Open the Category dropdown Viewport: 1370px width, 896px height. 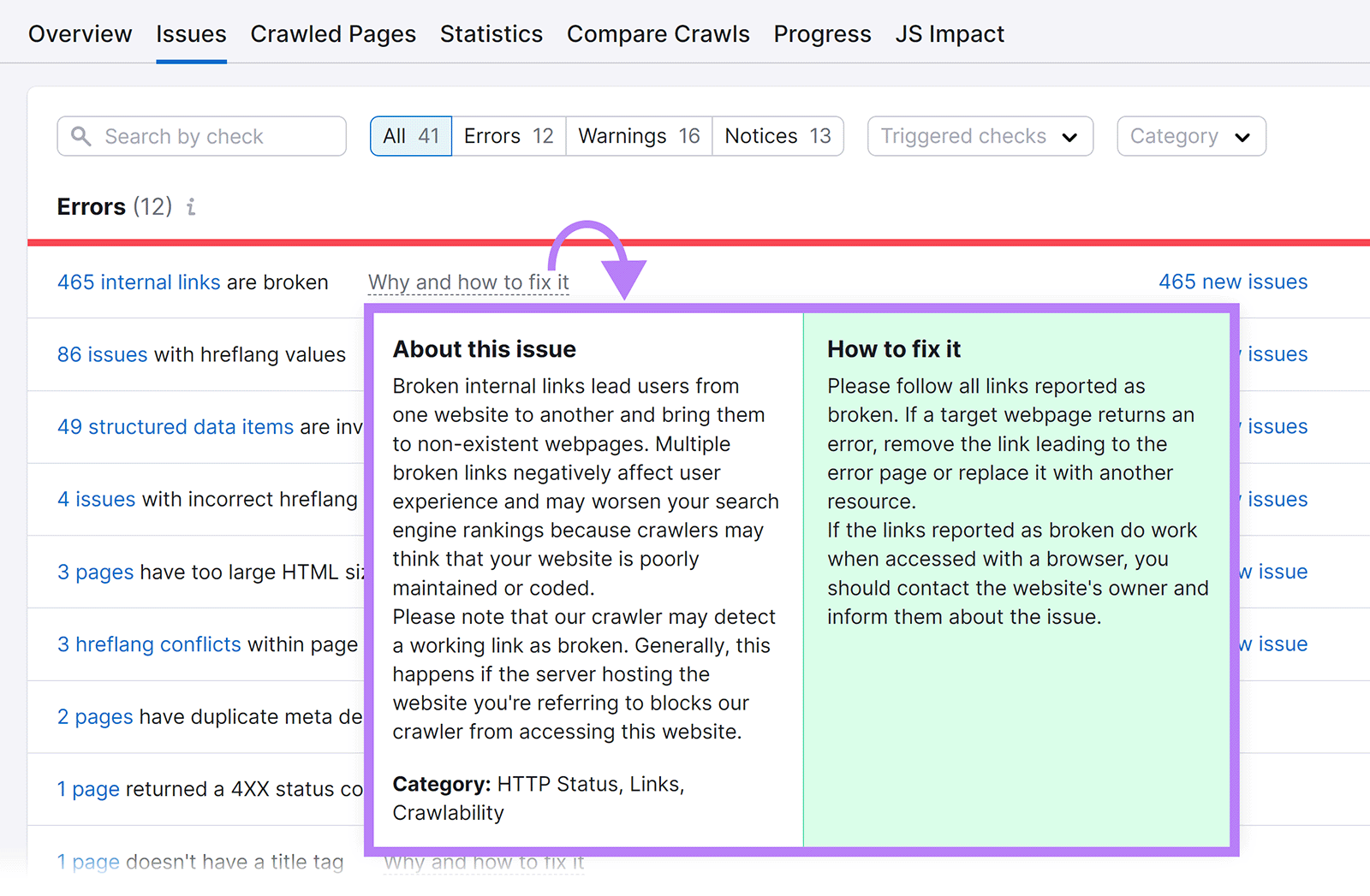pos(1190,135)
